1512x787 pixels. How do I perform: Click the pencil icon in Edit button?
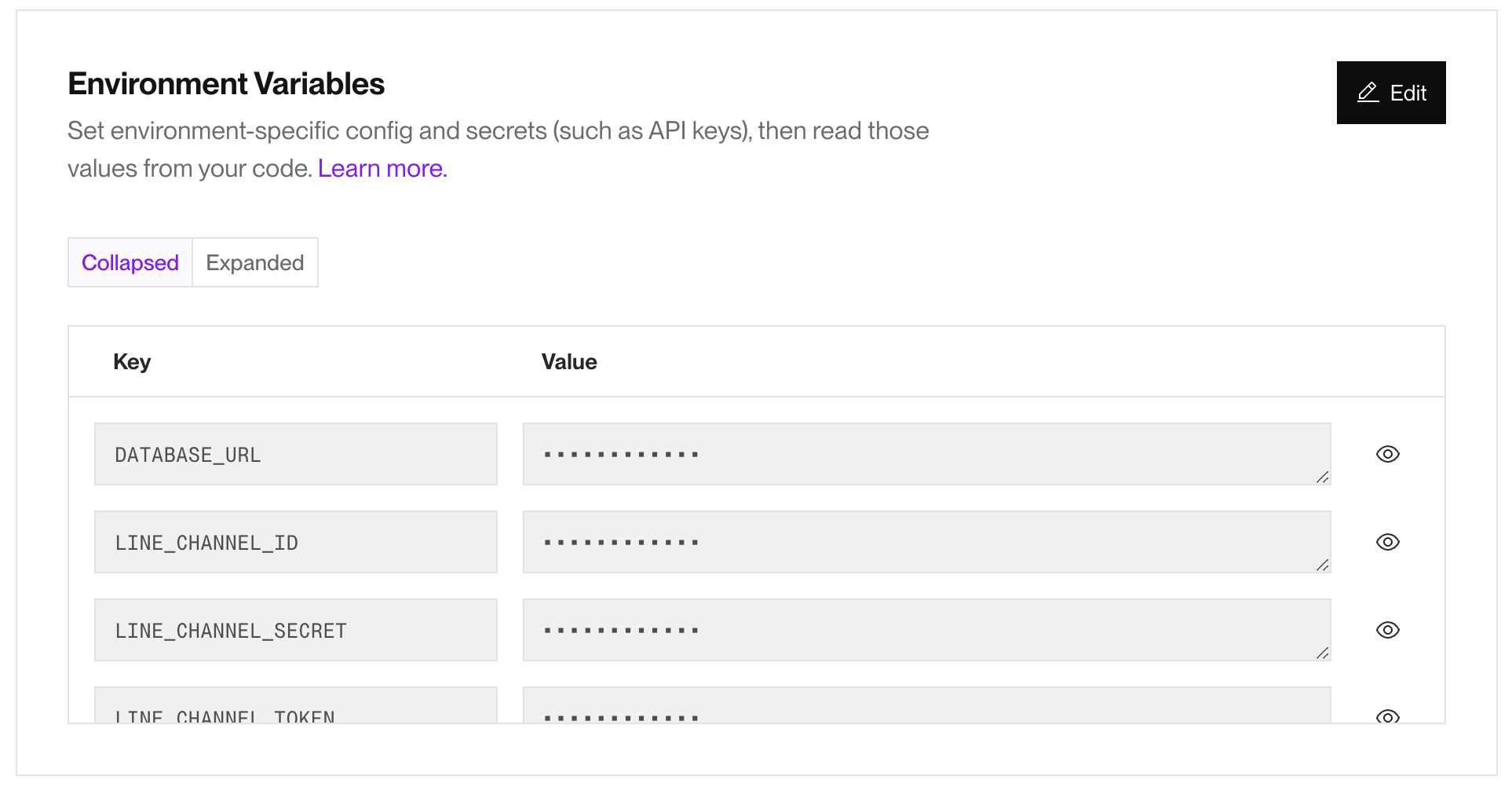[x=1368, y=93]
